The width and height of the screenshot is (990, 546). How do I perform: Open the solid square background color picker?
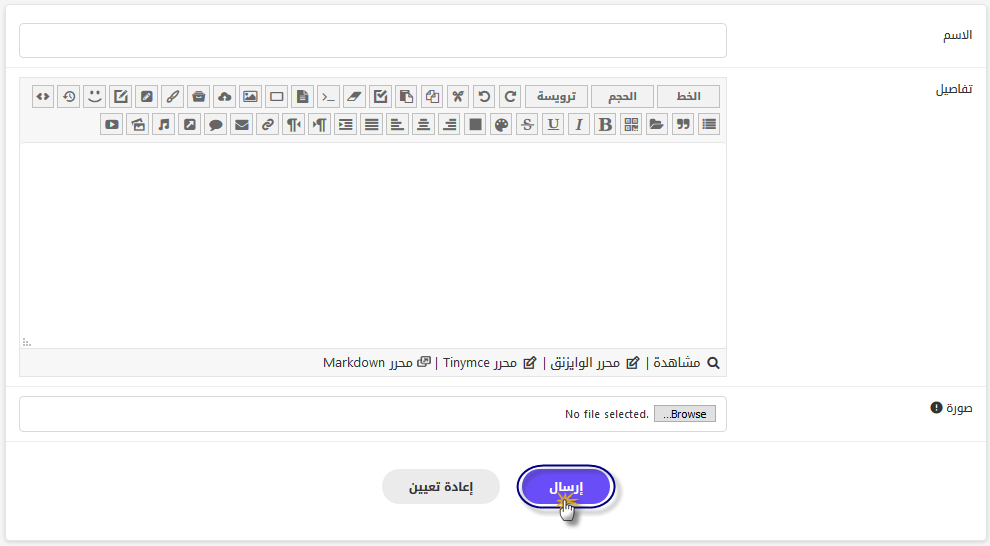point(475,124)
